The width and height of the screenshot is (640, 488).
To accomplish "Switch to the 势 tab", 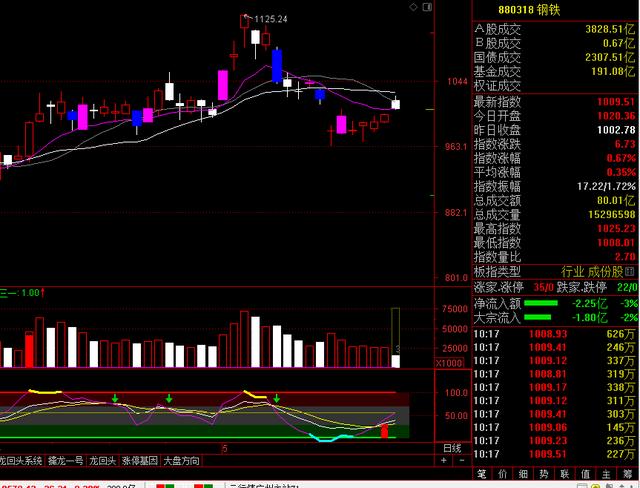I will click(x=544, y=474).
